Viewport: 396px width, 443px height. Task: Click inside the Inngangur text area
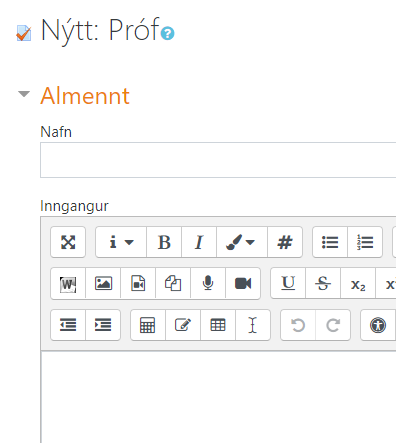[219, 397]
